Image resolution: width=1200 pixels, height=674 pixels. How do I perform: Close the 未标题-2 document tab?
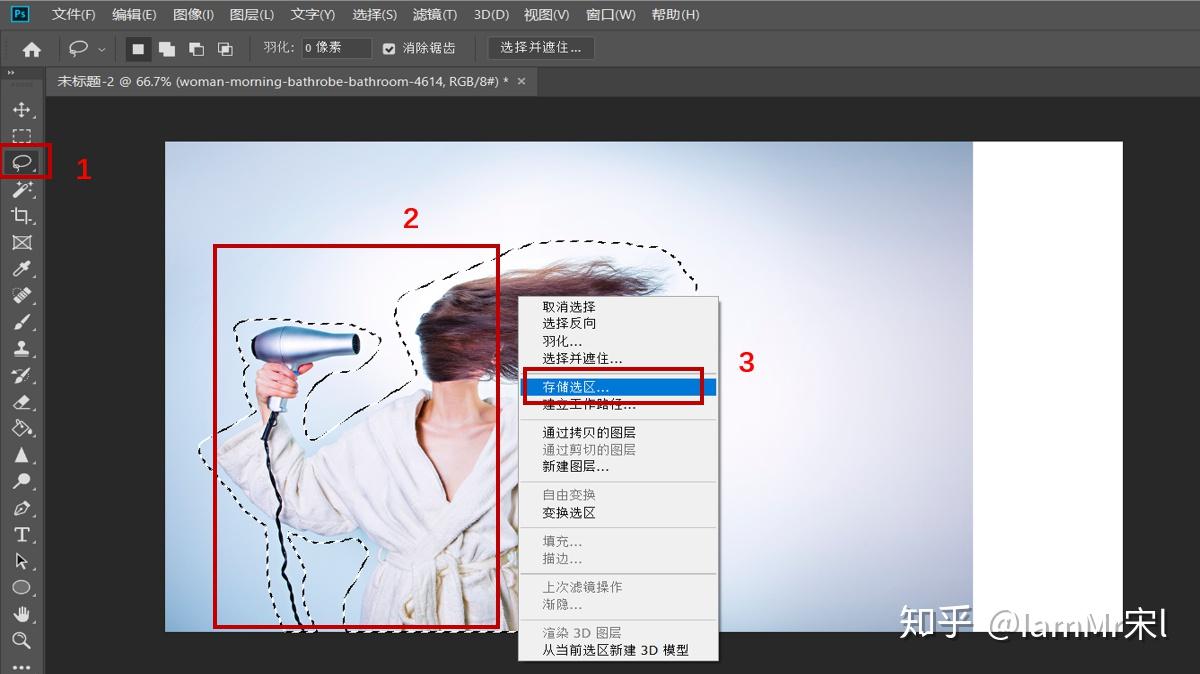point(521,82)
